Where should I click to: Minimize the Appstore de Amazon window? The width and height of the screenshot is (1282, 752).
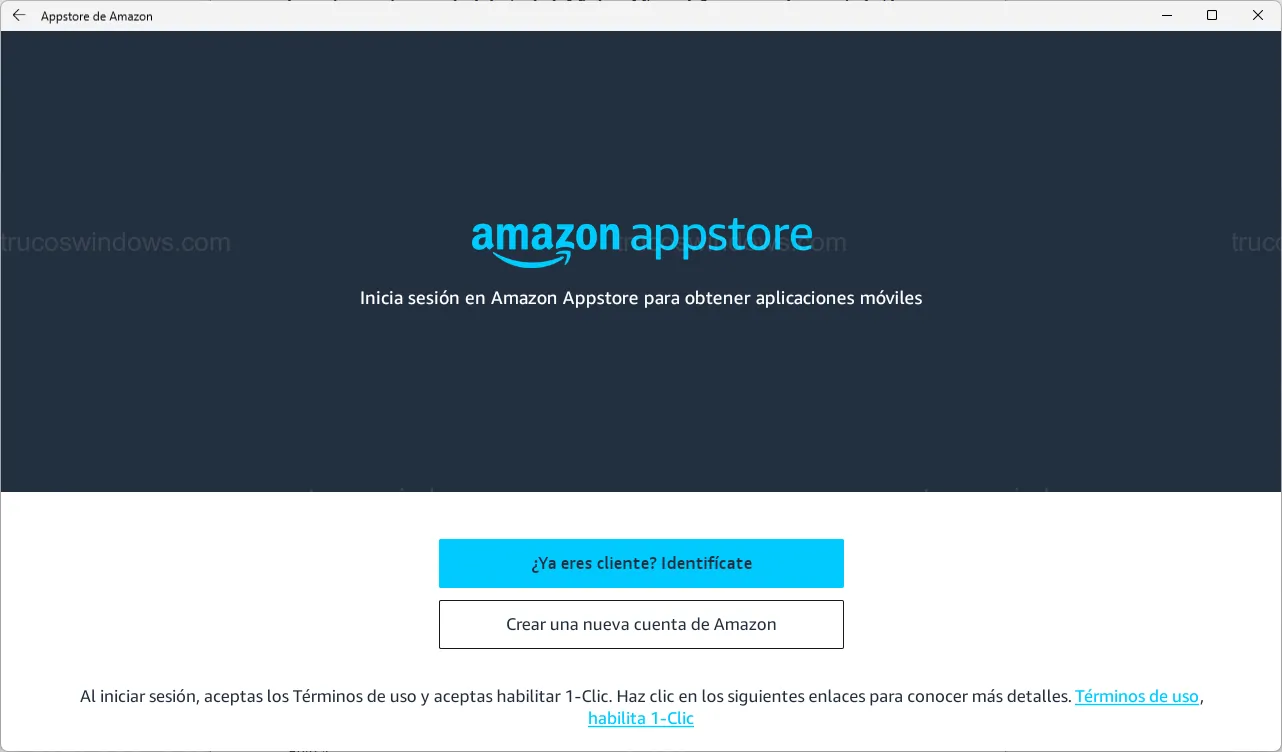click(1166, 16)
